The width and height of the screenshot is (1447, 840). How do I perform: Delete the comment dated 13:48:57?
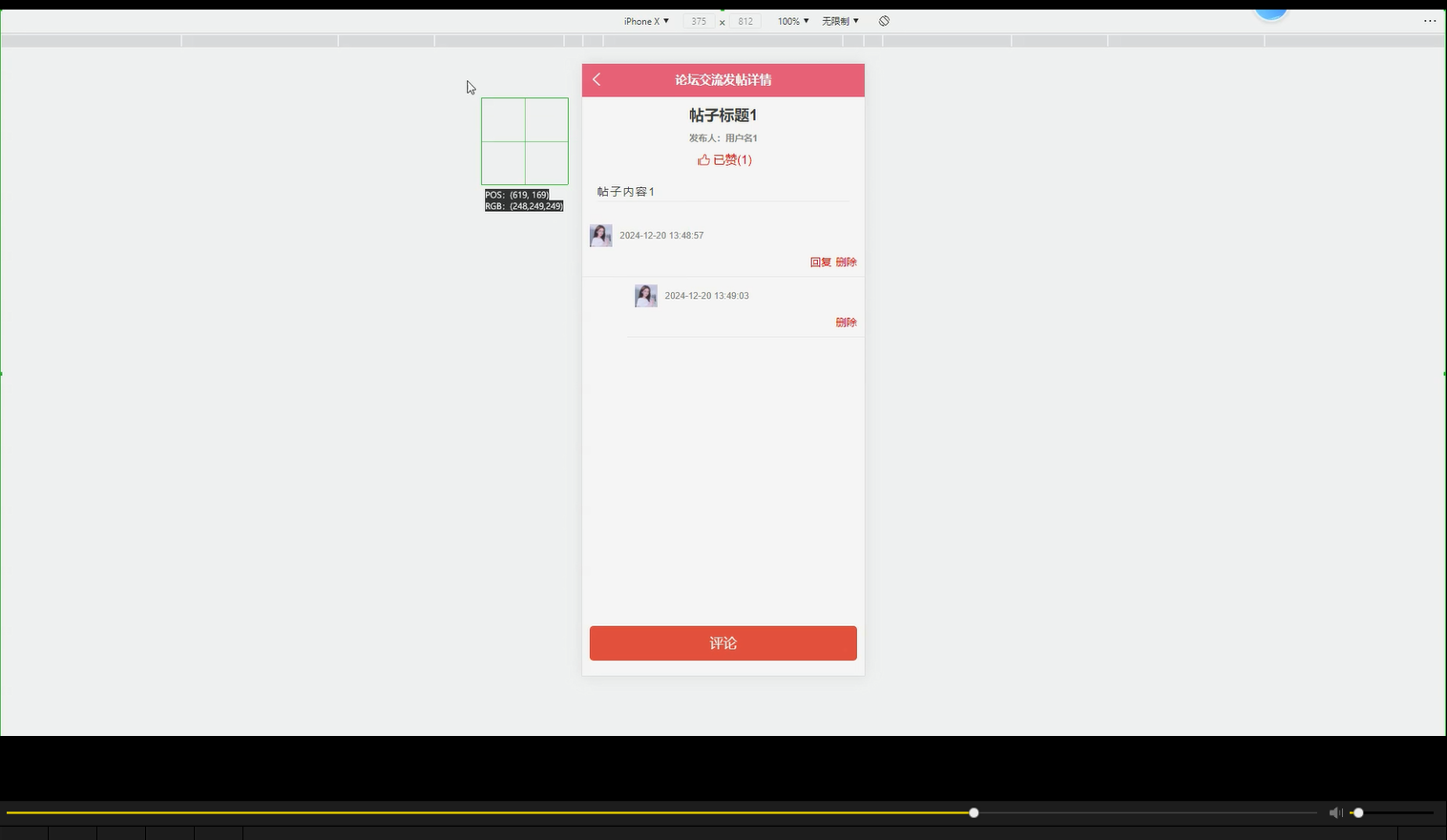tap(847, 262)
